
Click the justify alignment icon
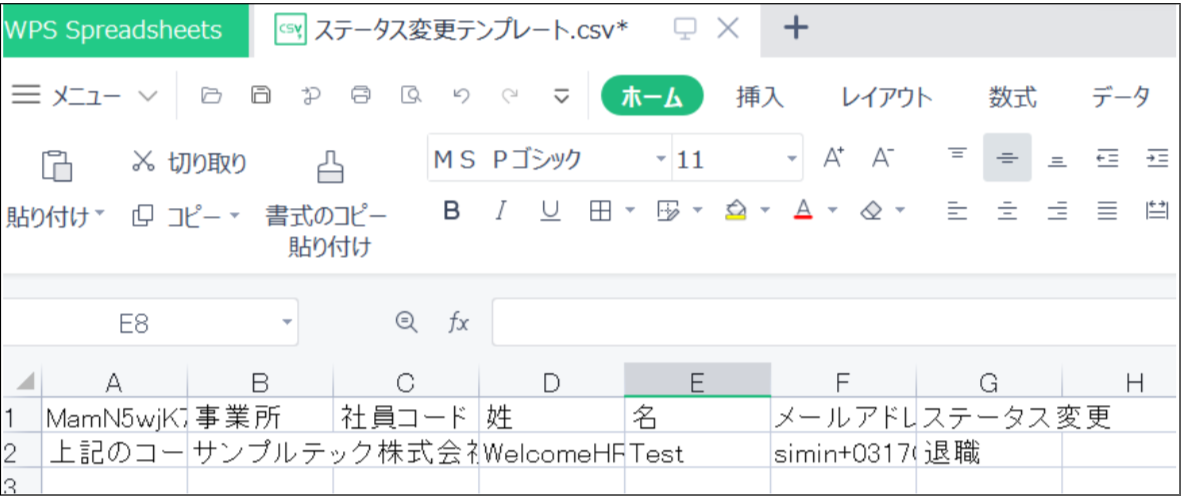[x=1107, y=212]
